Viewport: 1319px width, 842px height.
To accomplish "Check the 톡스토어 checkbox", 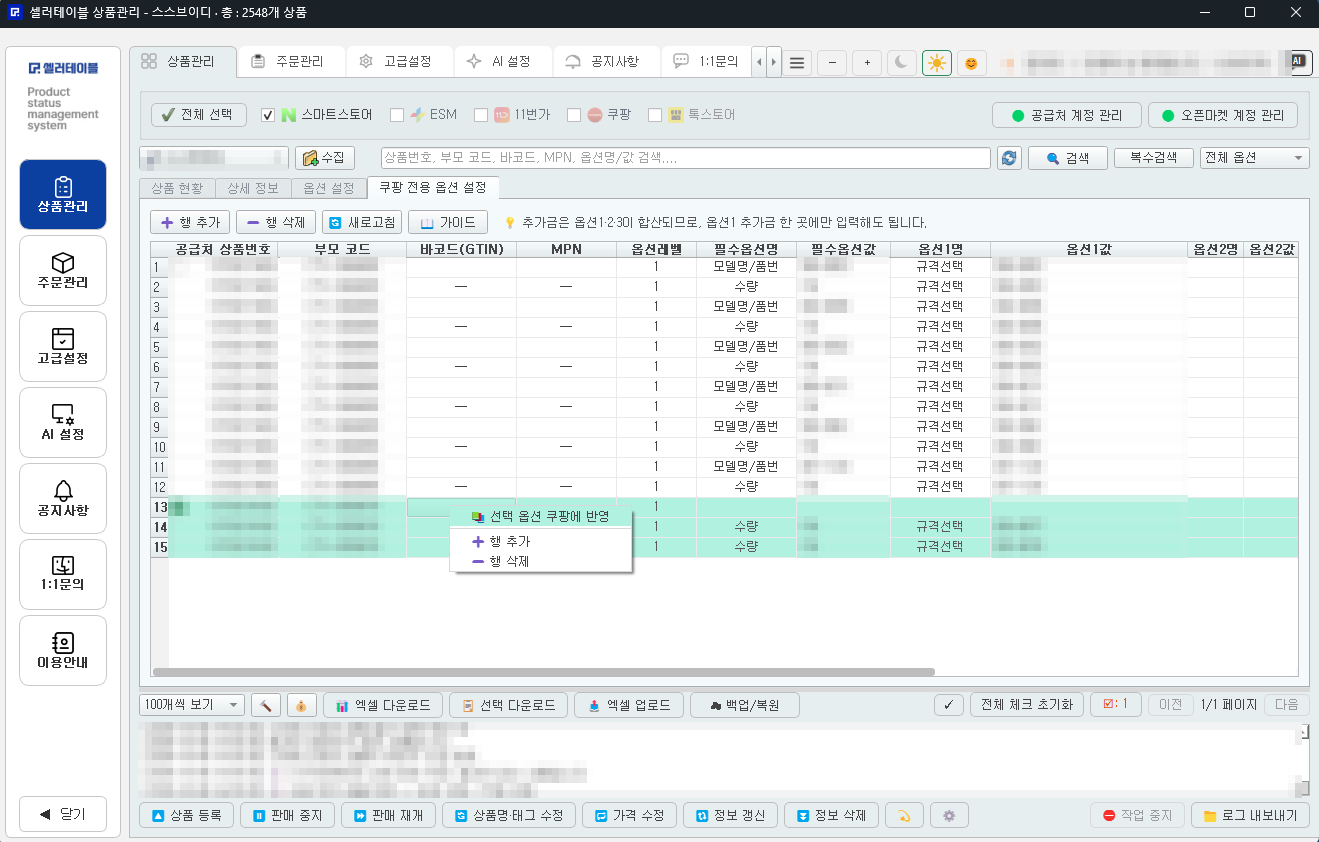I will tap(655, 115).
